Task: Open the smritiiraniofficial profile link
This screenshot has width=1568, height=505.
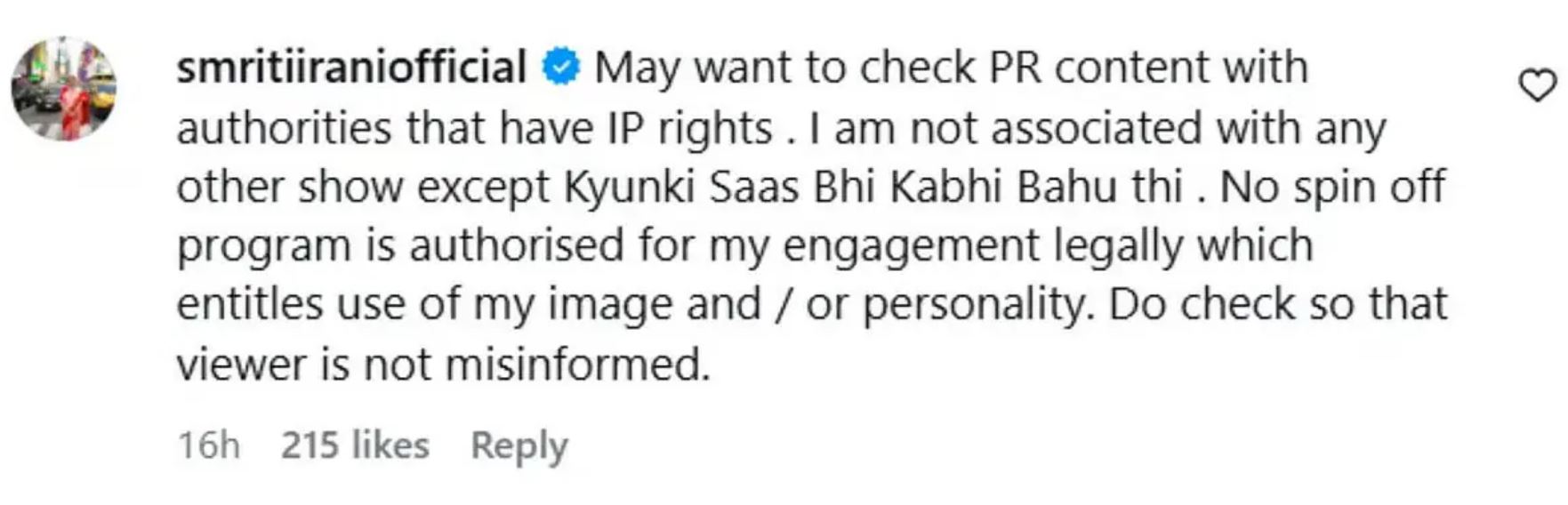Action: click(x=351, y=68)
